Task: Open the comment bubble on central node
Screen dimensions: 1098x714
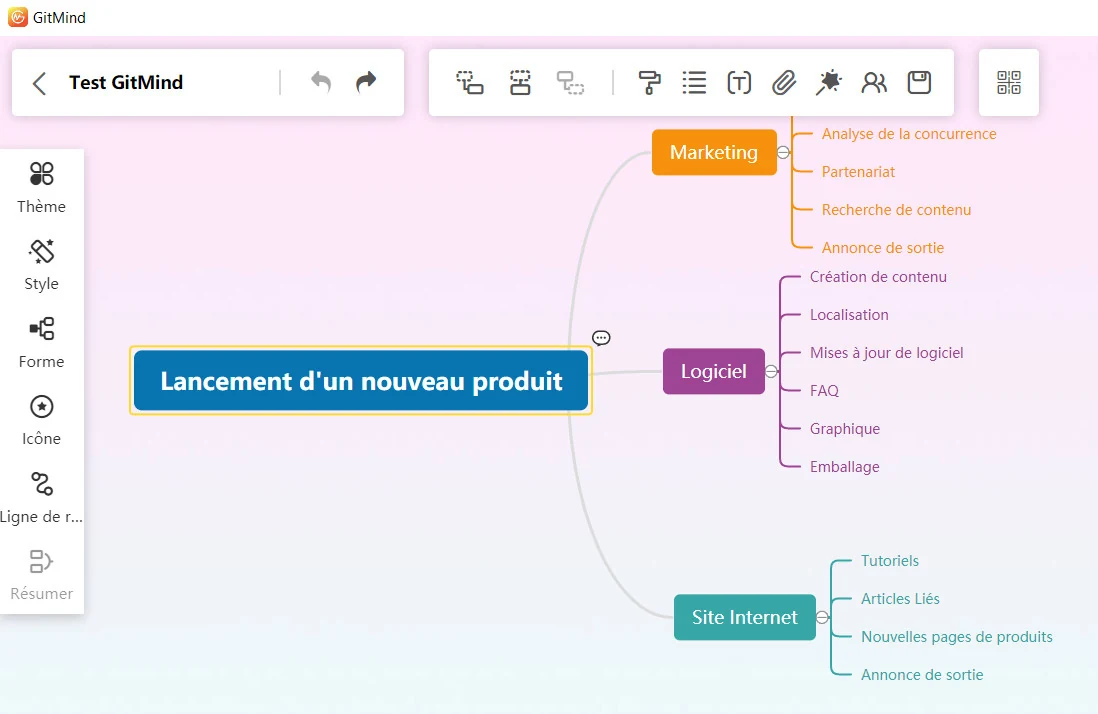Action: click(601, 338)
